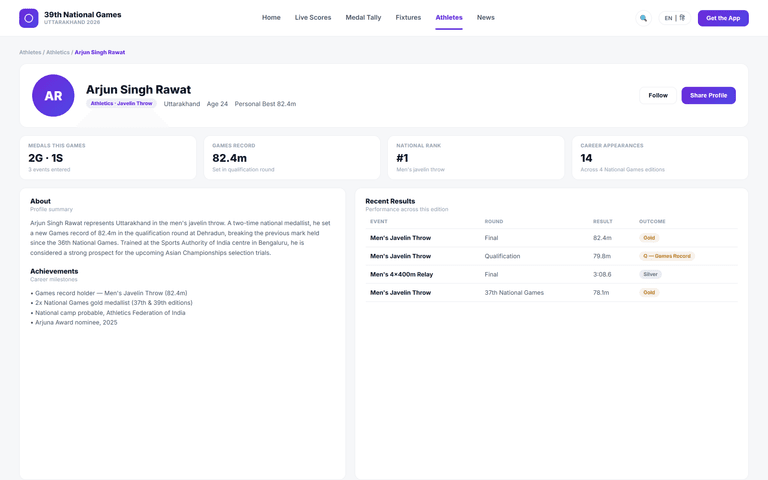Click the 39th National Games logo icon
This screenshot has height=480, width=768.
click(28, 18)
